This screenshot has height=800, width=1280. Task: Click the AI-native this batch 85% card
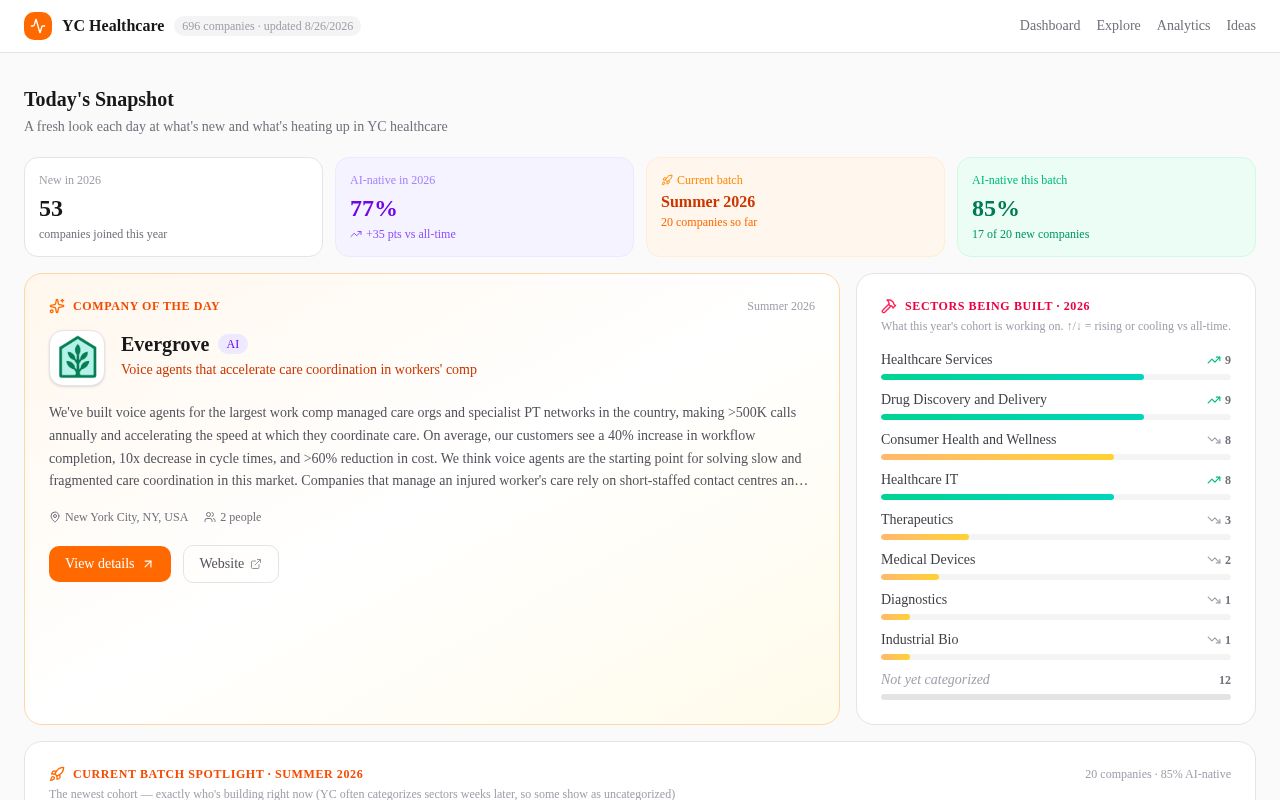(1107, 207)
